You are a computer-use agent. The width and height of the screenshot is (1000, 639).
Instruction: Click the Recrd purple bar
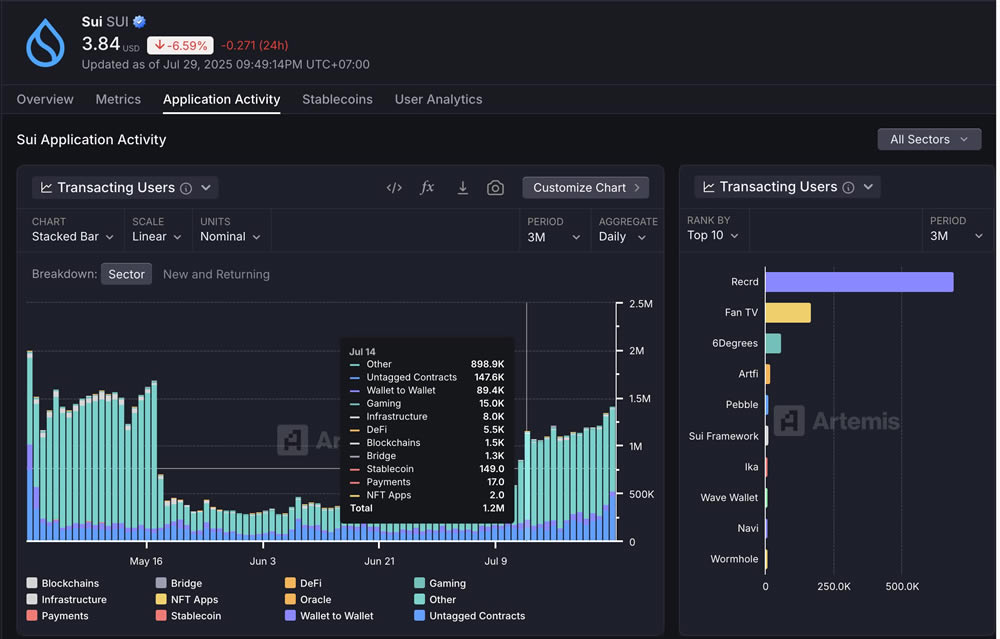coord(858,282)
